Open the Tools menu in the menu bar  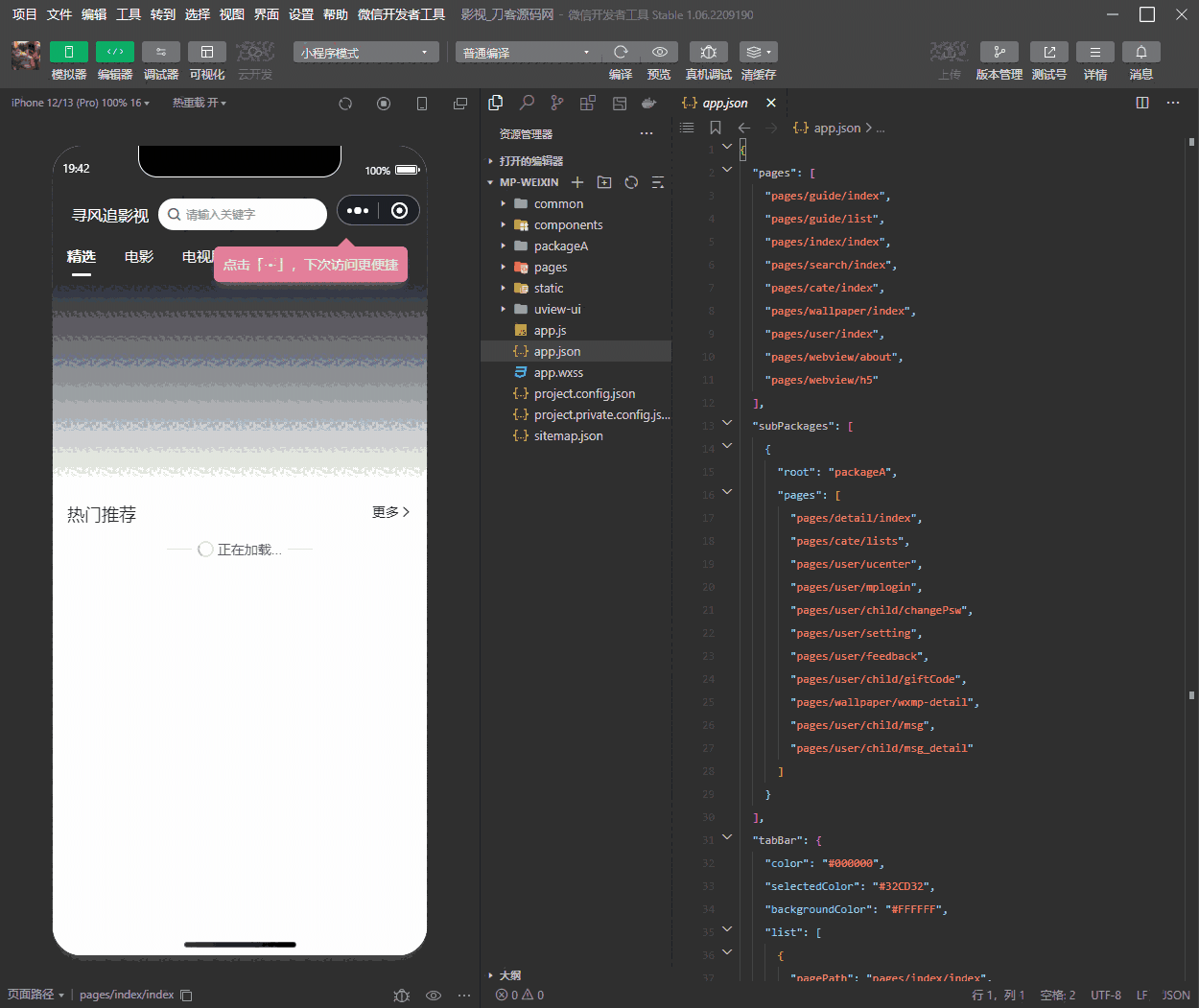tap(129, 14)
